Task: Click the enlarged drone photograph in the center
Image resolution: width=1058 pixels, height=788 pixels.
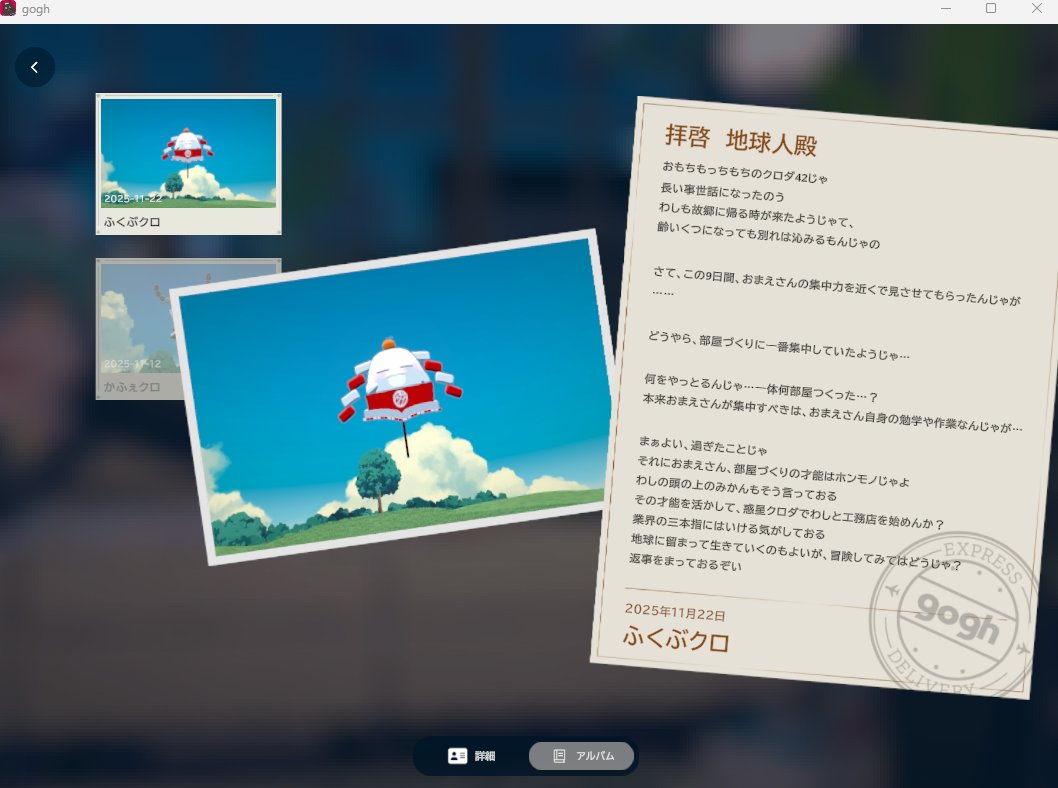Action: click(x=390, y=400)
